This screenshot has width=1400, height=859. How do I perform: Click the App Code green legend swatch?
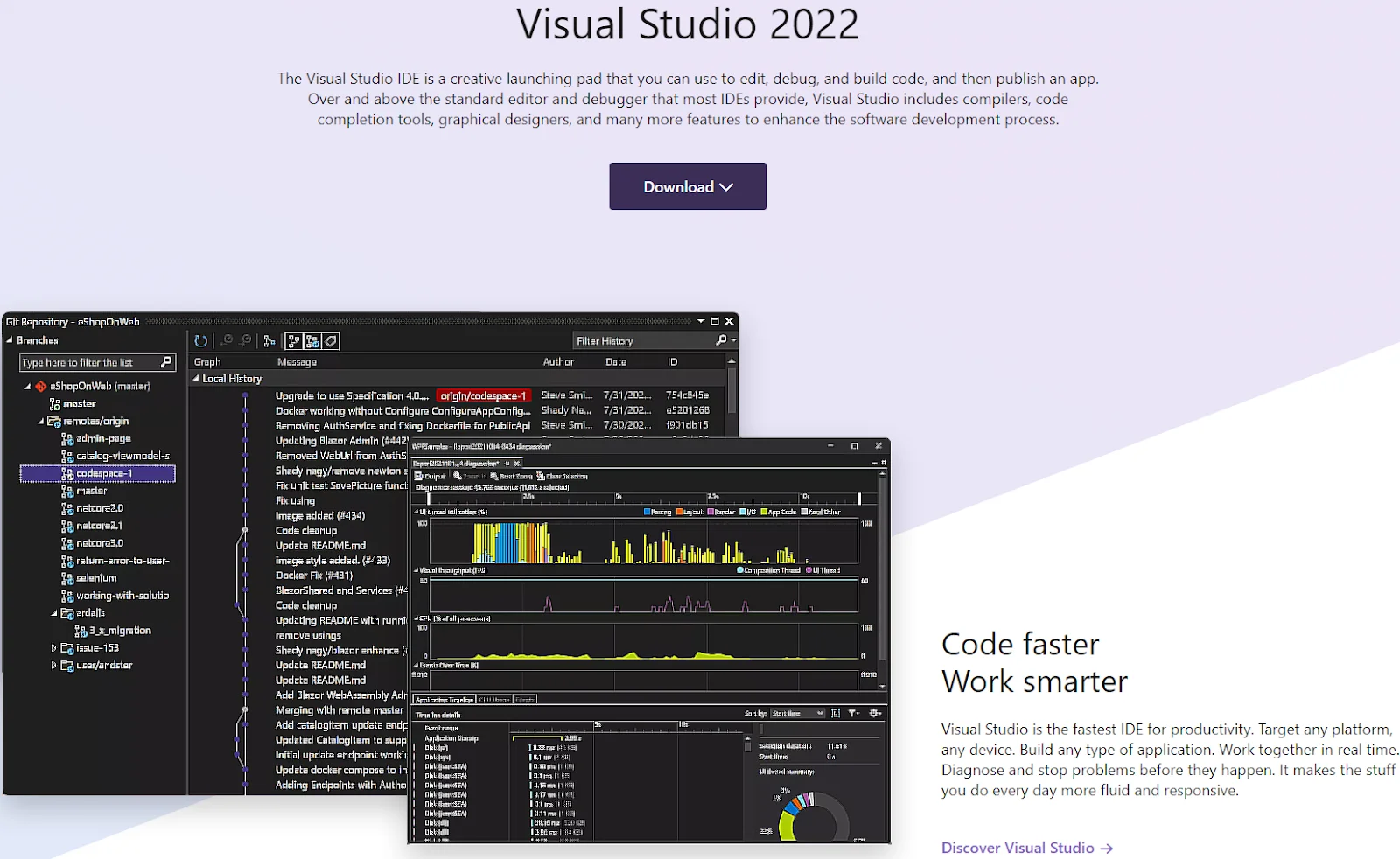point(764,512)
